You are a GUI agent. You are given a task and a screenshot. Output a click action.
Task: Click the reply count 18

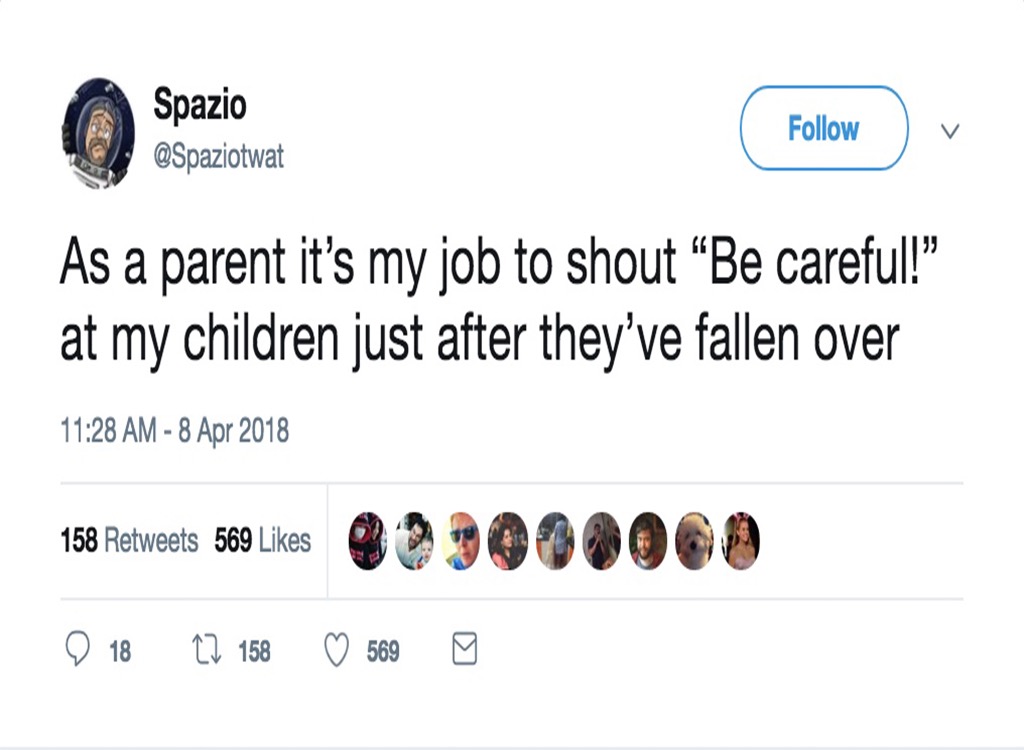[120, 652]
